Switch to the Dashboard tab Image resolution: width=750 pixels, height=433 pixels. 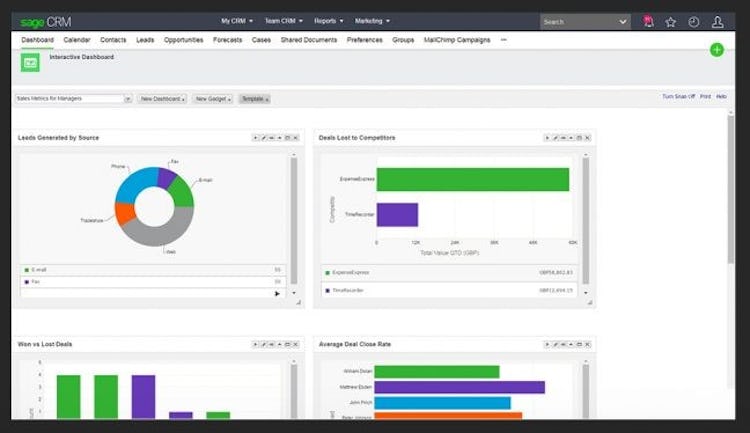point(37,40)
